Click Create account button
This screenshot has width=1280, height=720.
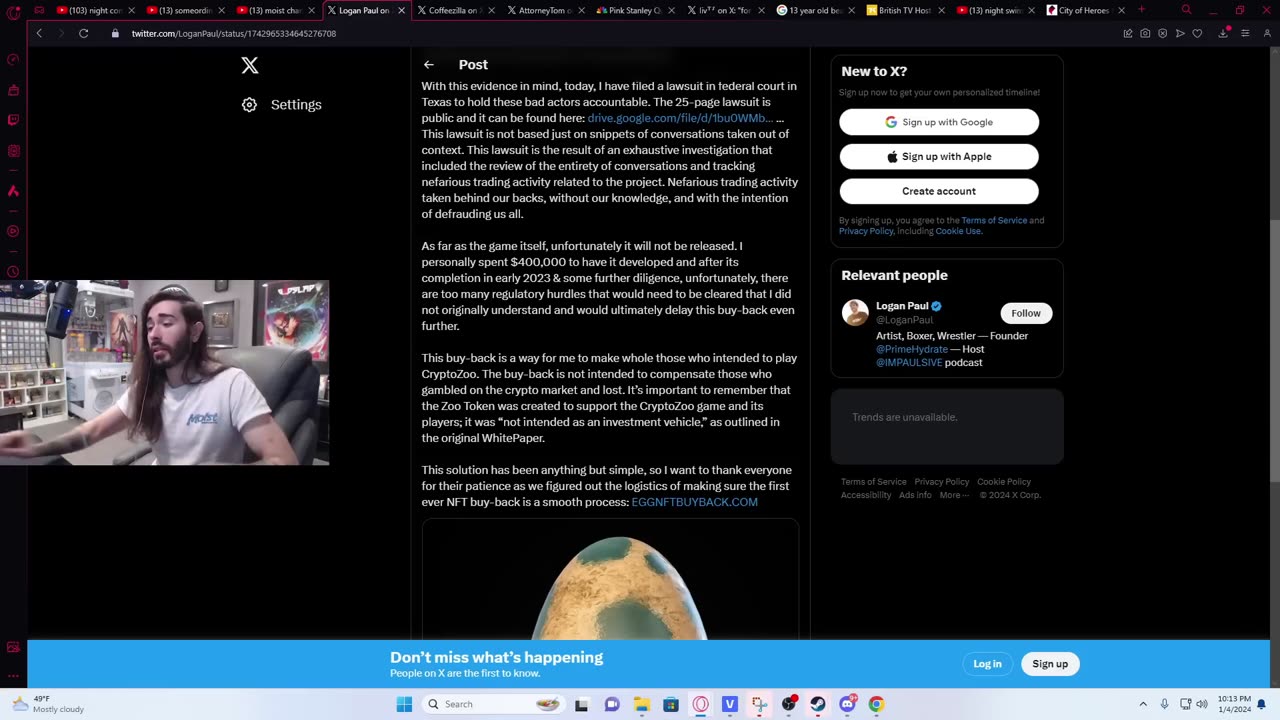[x=939, y=191]
